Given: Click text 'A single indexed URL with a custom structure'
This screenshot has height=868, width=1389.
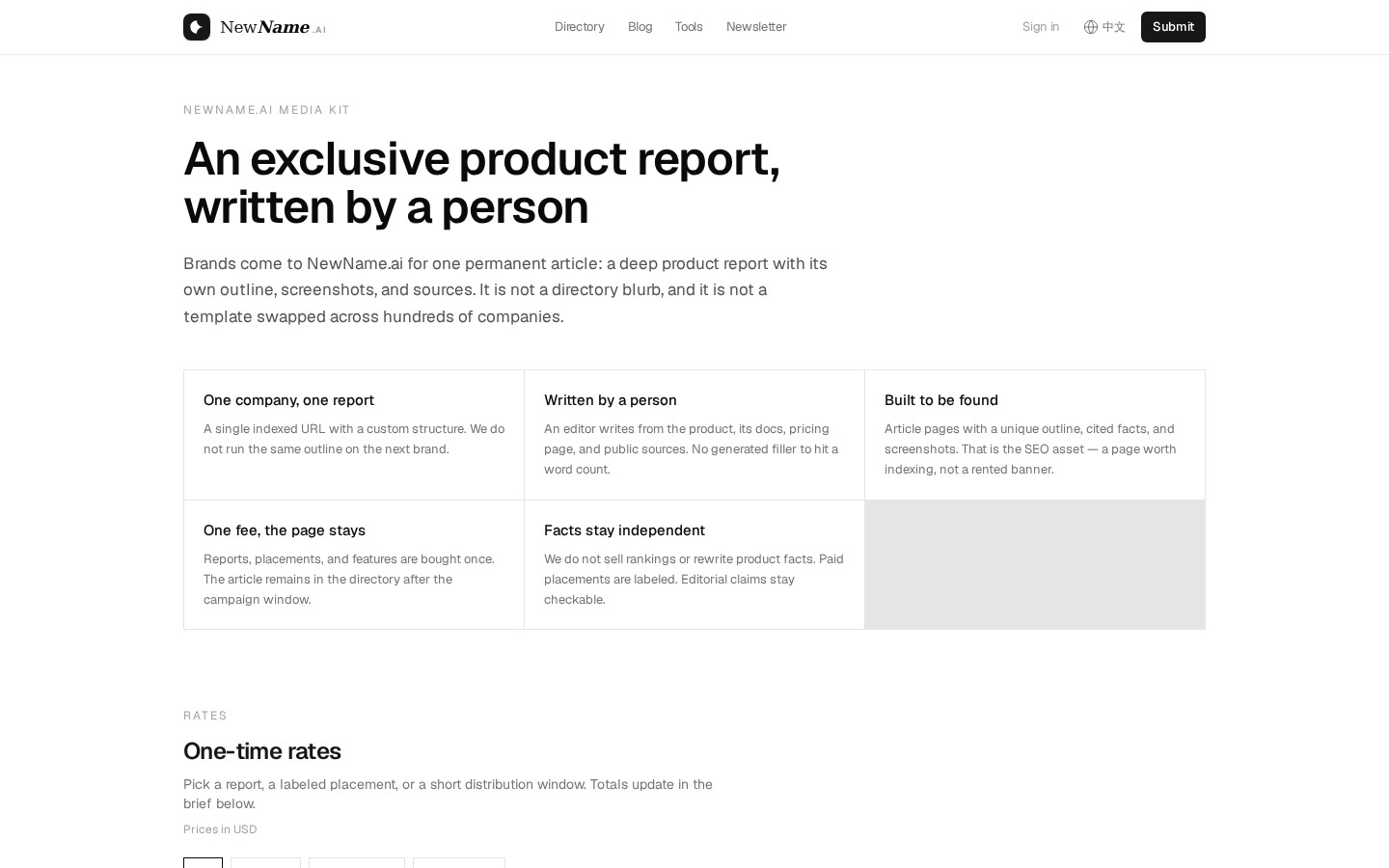Looking at the screenshot, I should [354, 439].
